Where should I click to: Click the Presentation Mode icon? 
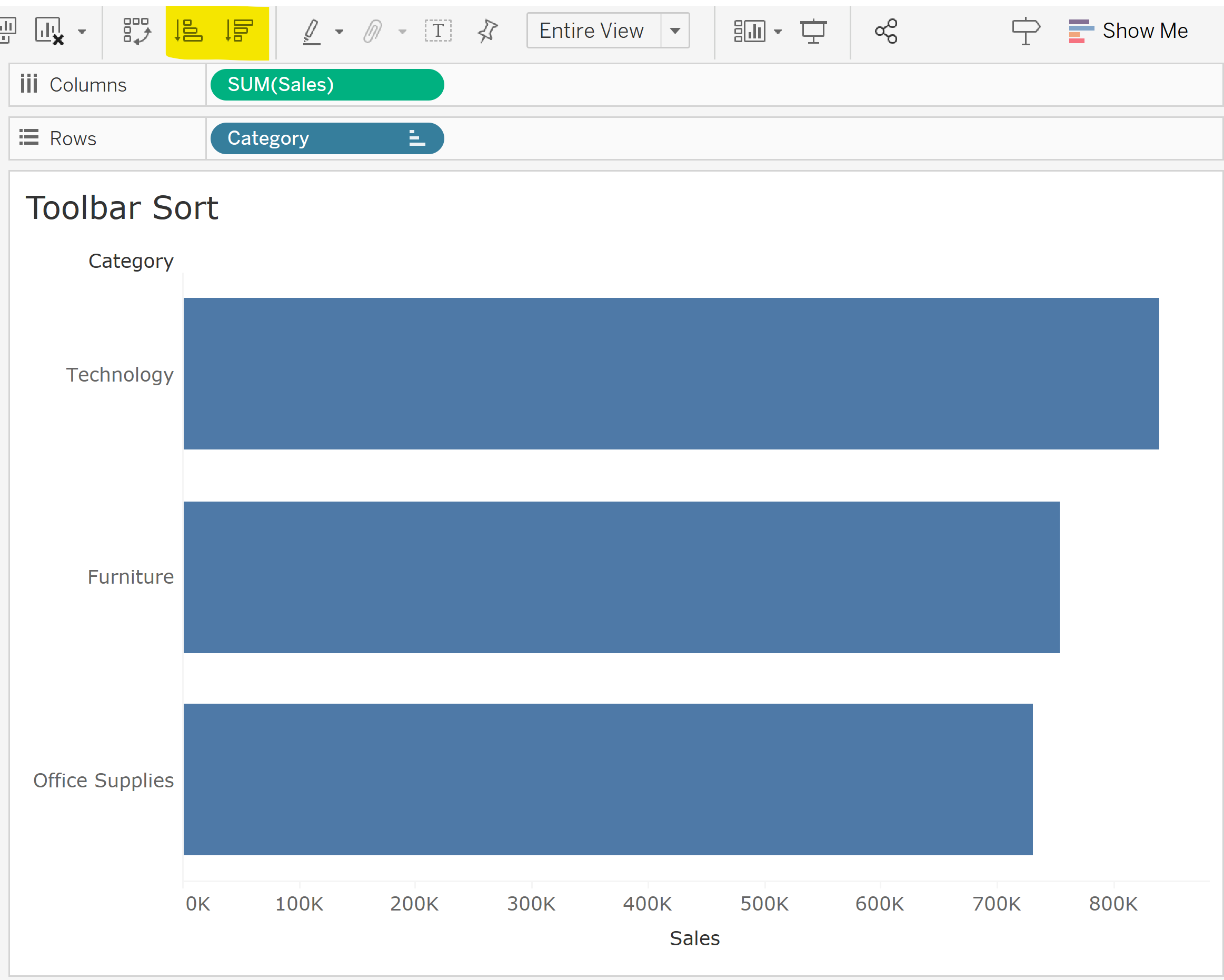(x=813, y=31)
